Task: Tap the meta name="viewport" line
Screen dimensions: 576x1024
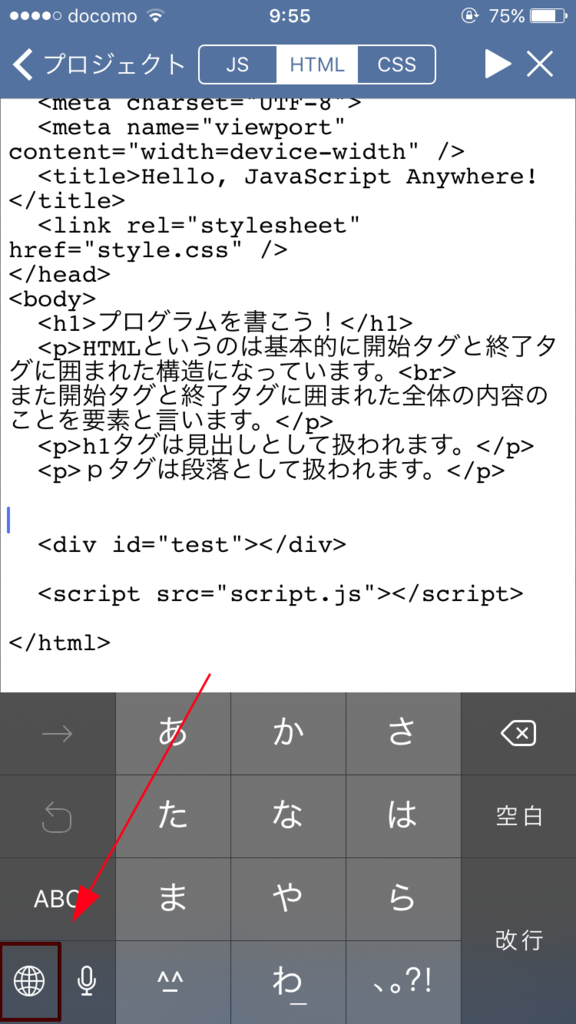Action: tap(192, 127)
